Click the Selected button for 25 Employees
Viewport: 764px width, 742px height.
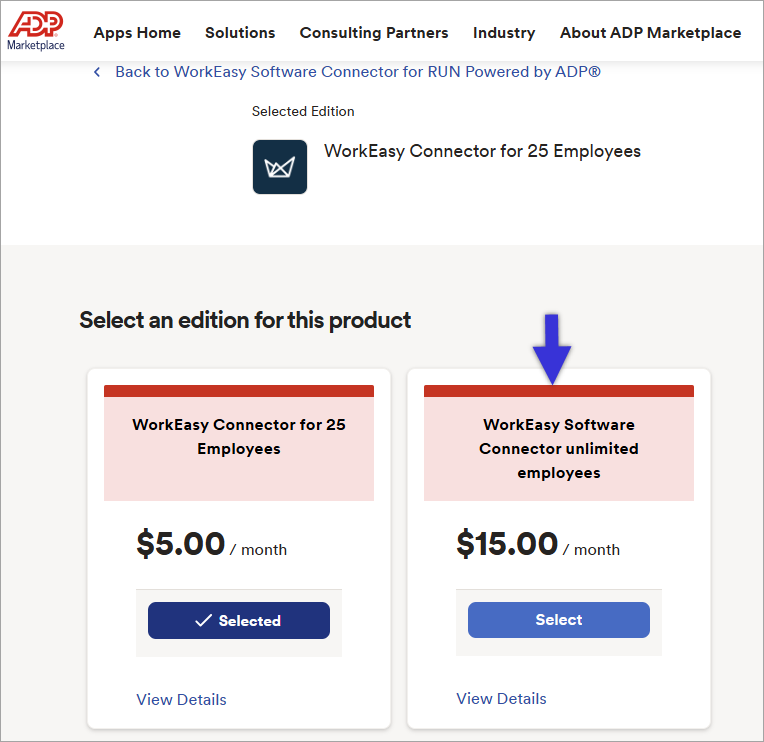[x=239, y=620]
